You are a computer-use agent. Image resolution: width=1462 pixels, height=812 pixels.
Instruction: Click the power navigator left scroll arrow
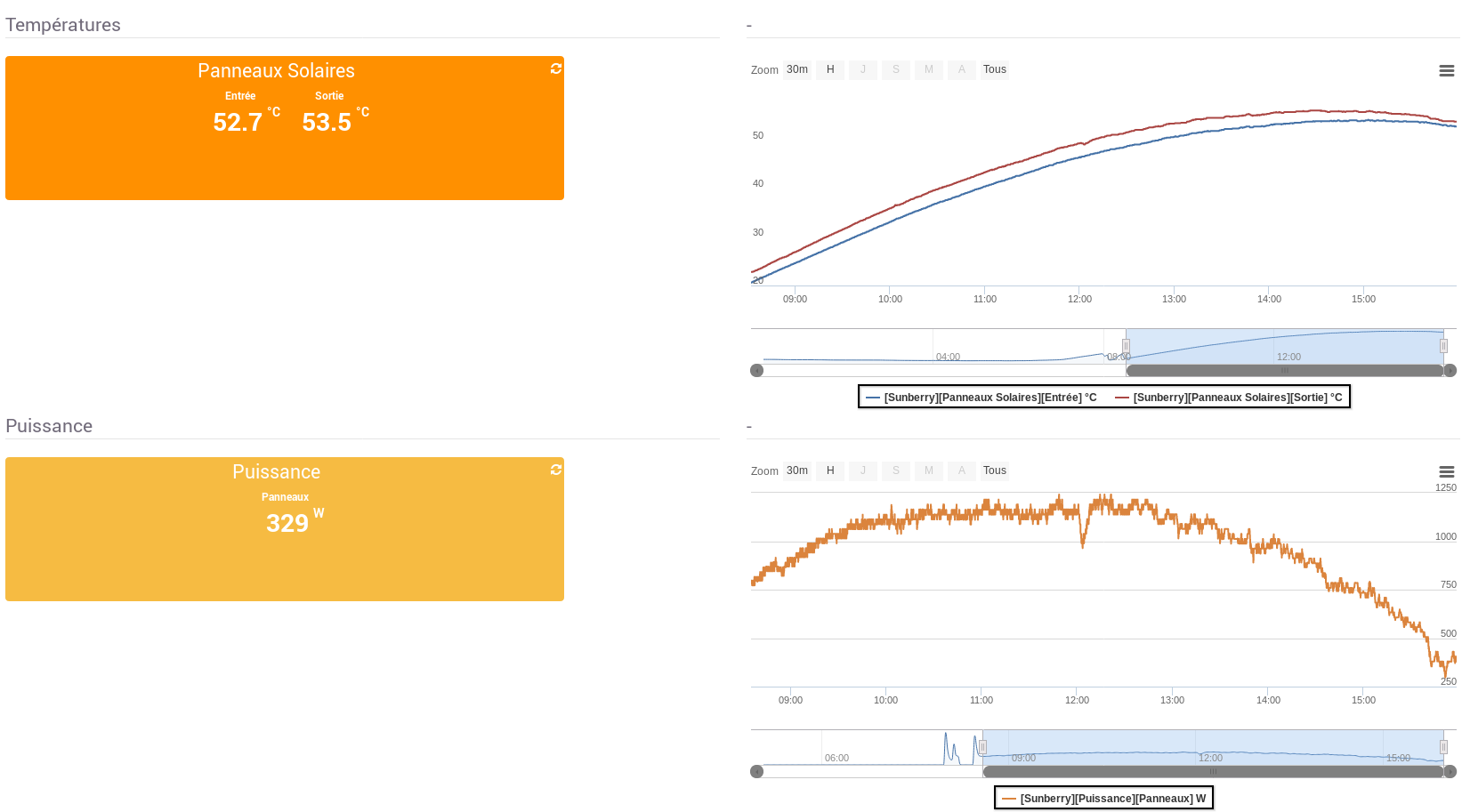click(757, 772)
